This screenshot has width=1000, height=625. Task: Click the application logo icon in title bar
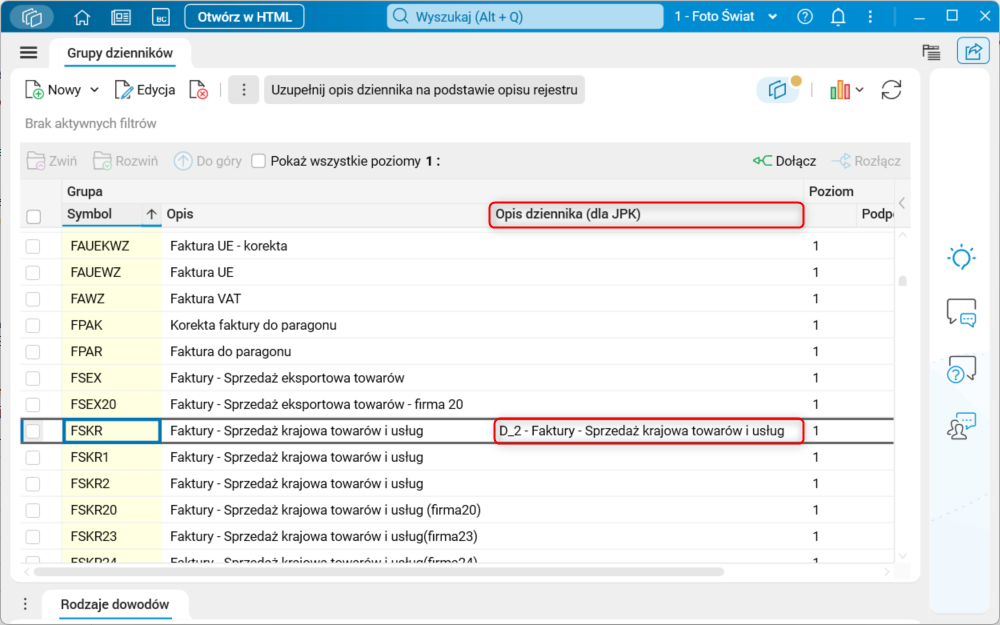[x=31, y=17]
